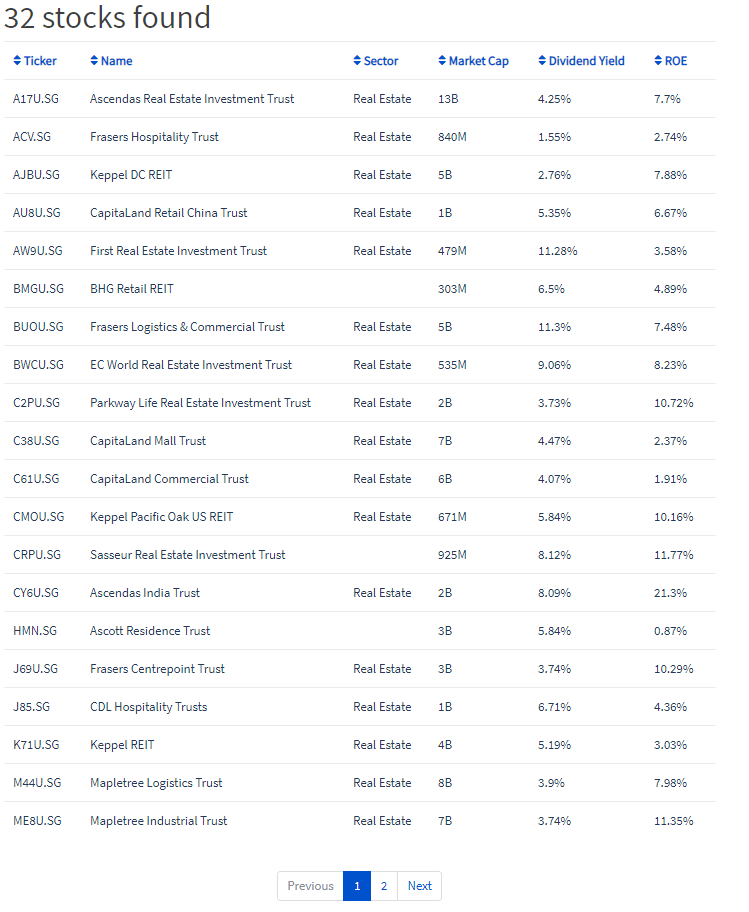Click the sort arrows icon beside Dividend Yield
749x912 pixels.
tap(542, 60)
